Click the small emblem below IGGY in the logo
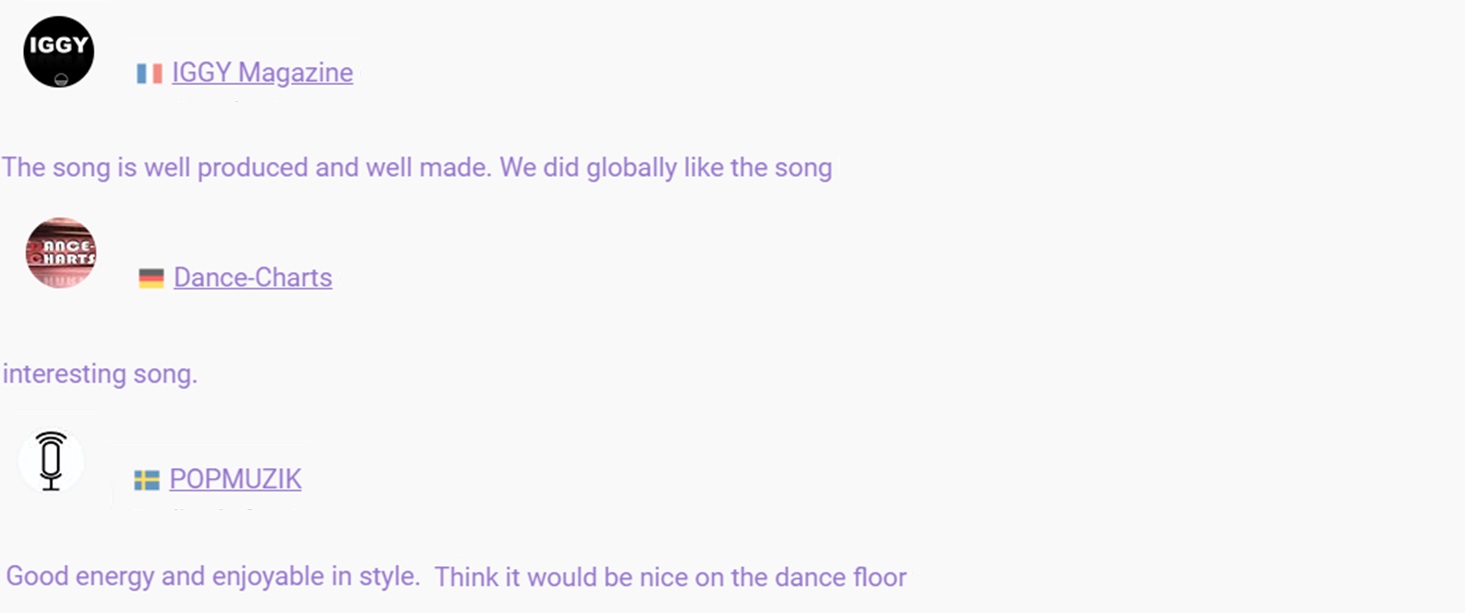 [x=61, y=79]
